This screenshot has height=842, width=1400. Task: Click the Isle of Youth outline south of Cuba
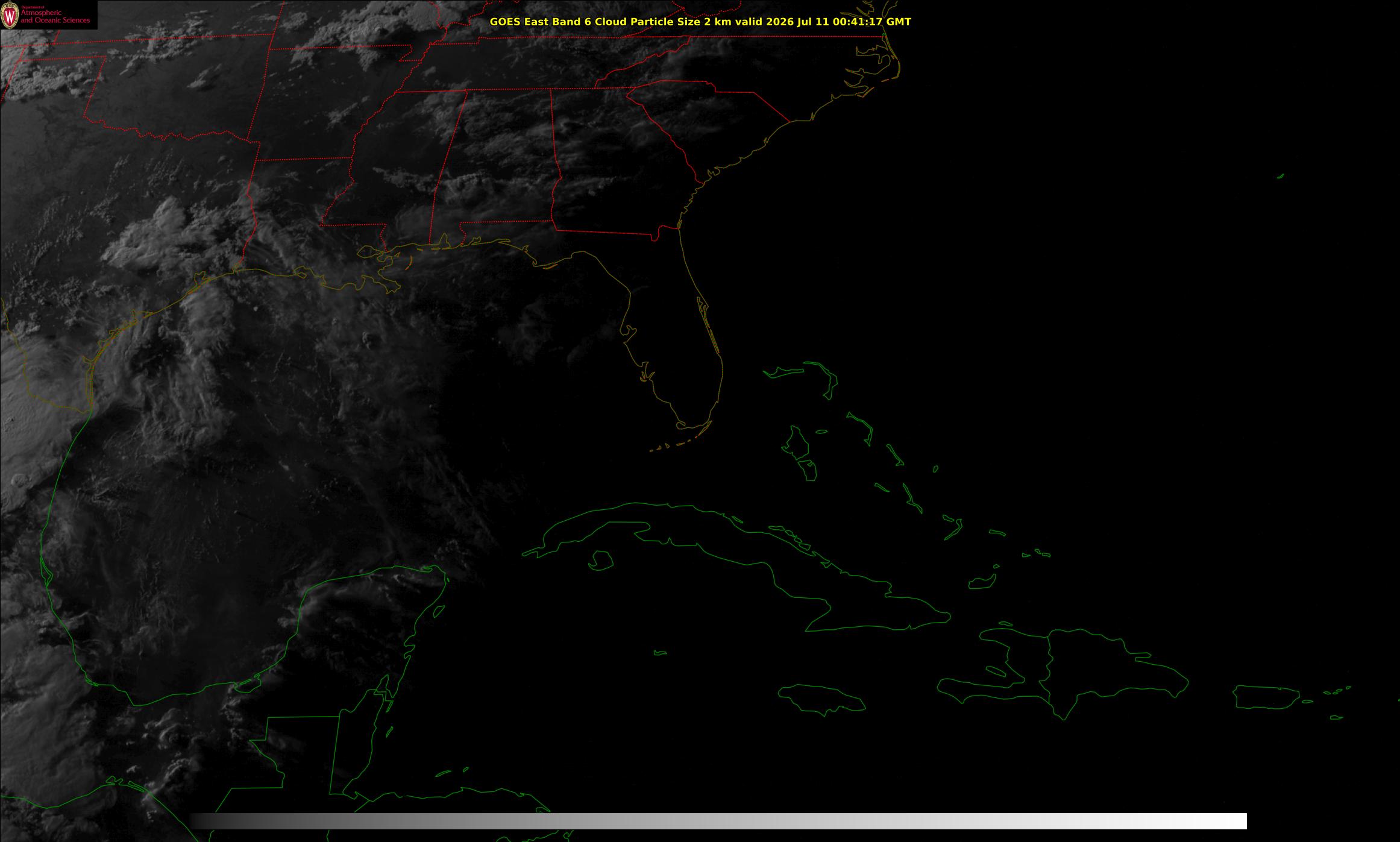(x=600, y=561)
